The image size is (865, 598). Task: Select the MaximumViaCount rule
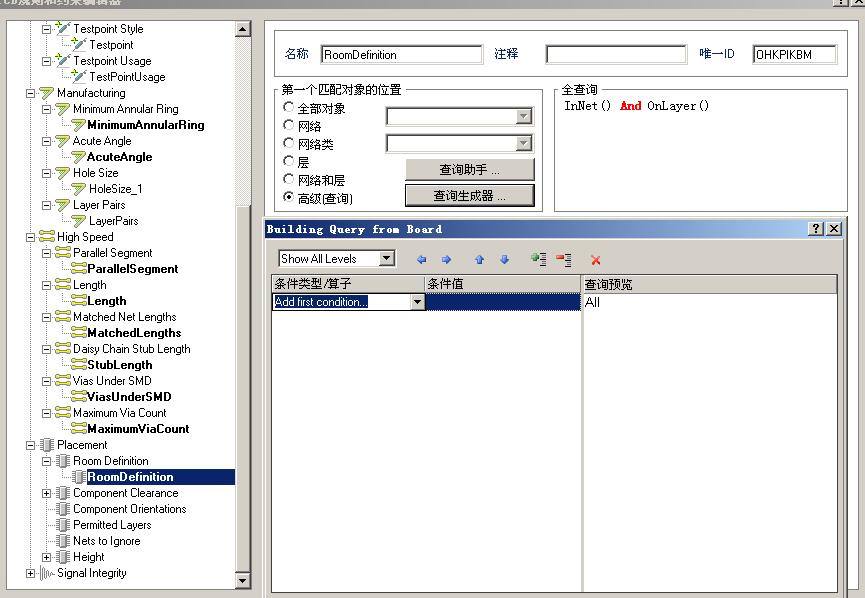(x=138, y=429)
